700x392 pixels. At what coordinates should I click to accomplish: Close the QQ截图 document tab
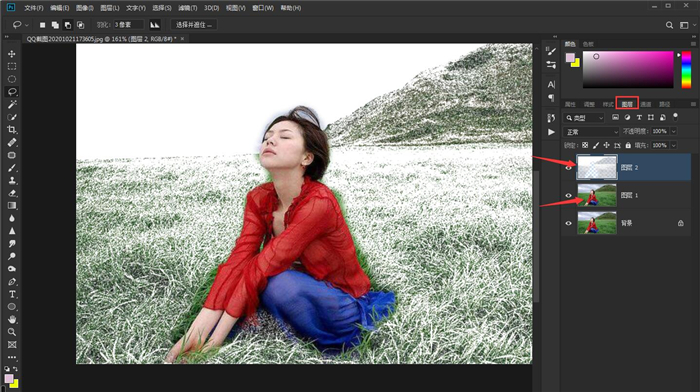(x=182, y=39)
